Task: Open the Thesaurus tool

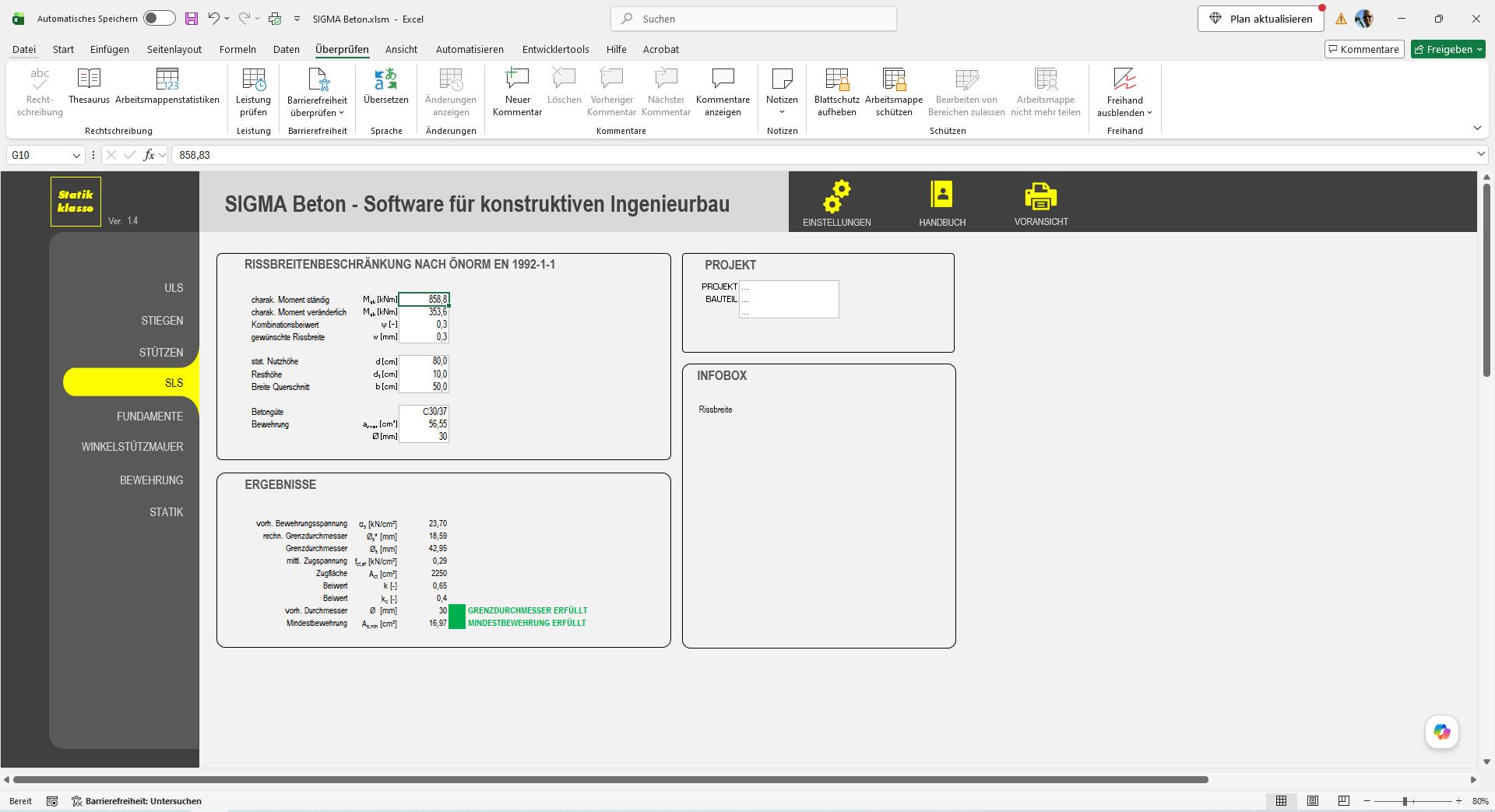Action: point(89,86)
